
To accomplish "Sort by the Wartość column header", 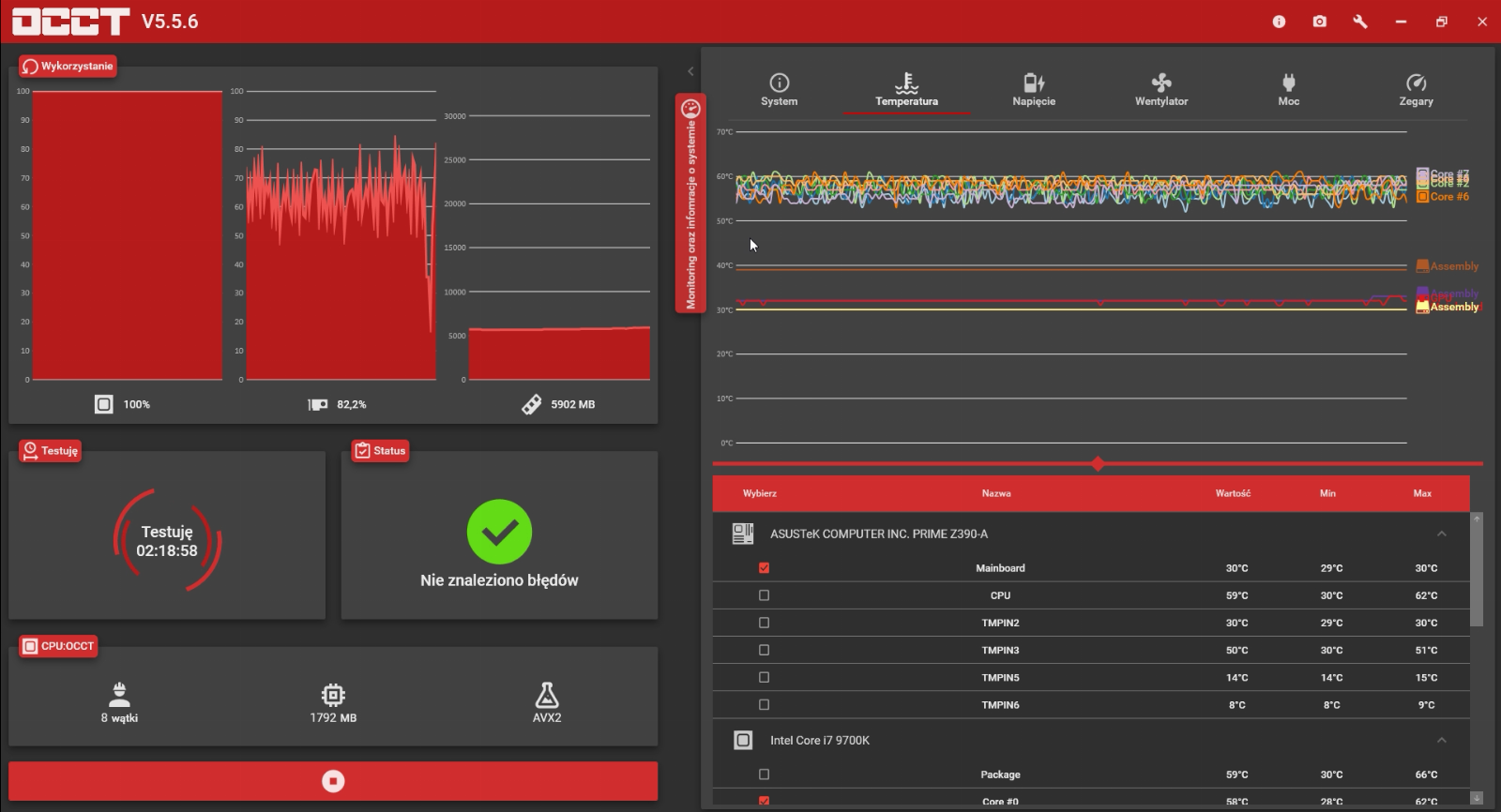I will [x=1233, y=493].
